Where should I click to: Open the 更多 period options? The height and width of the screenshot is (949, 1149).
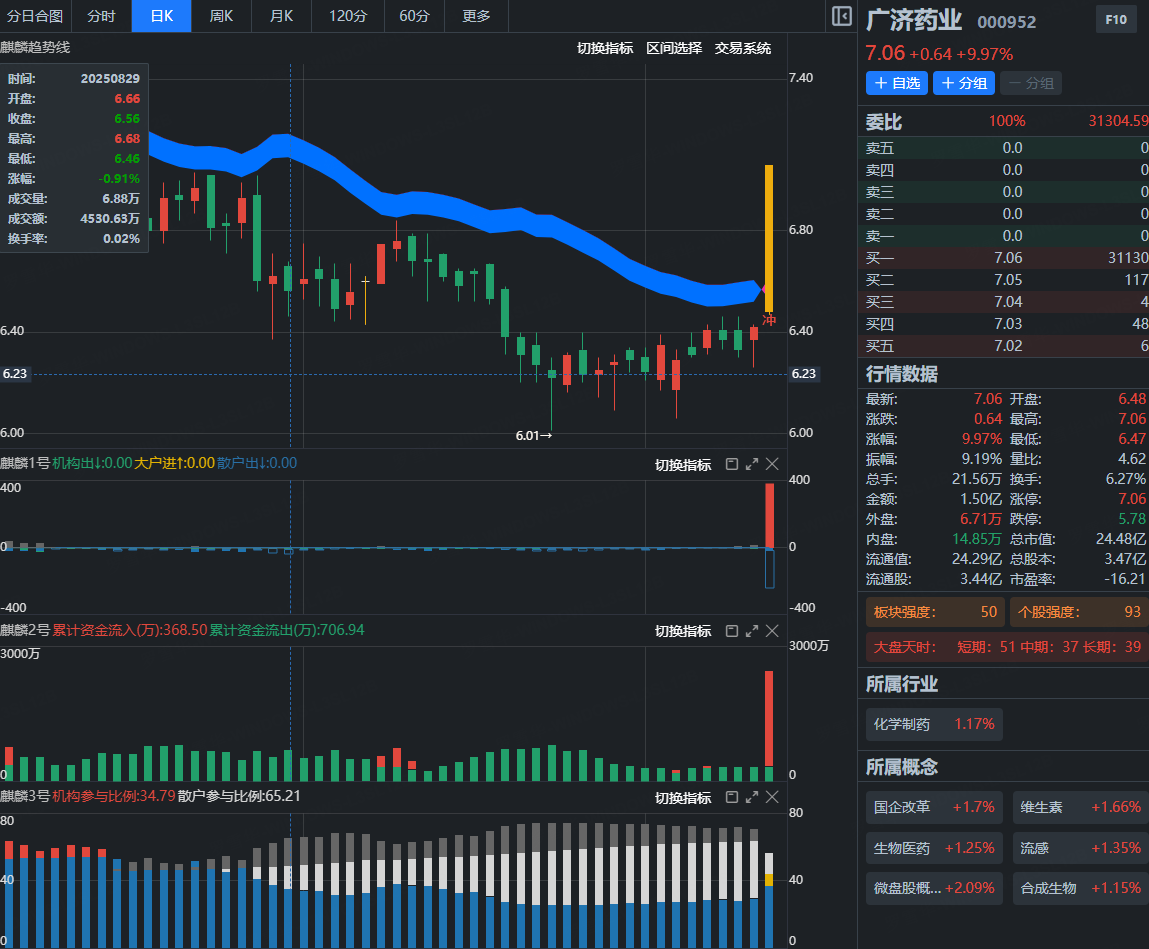pyautogui.click(x=477, y=16)
